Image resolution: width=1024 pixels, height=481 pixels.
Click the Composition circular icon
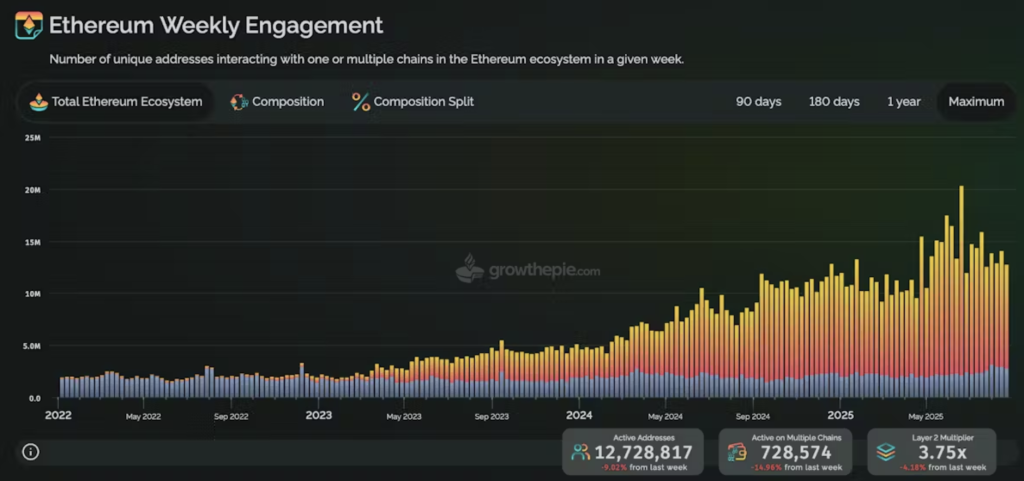click(239, 101)
